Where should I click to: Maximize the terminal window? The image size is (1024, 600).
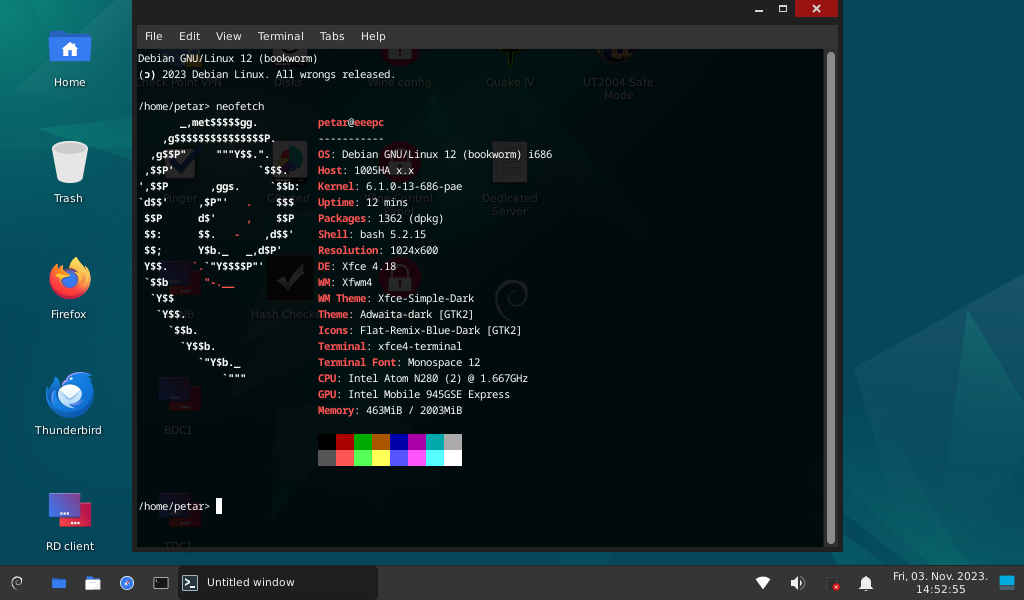[783, 9]
